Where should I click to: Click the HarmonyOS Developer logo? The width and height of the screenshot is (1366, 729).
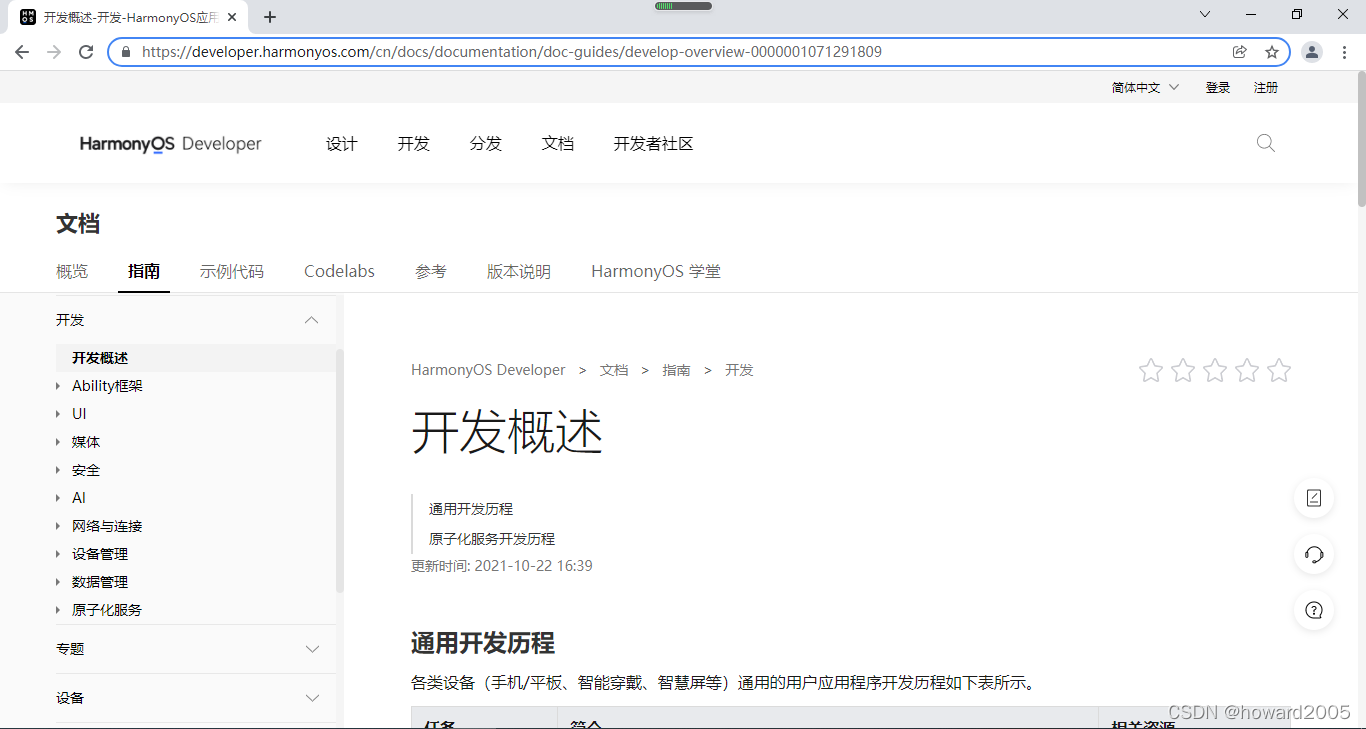(x=170, y=143)
